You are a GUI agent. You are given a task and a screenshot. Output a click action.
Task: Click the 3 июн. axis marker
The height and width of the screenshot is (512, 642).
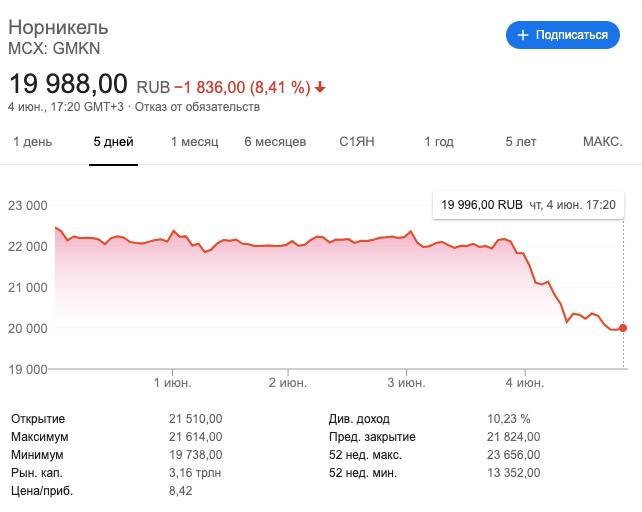click(x=407, y=383)
